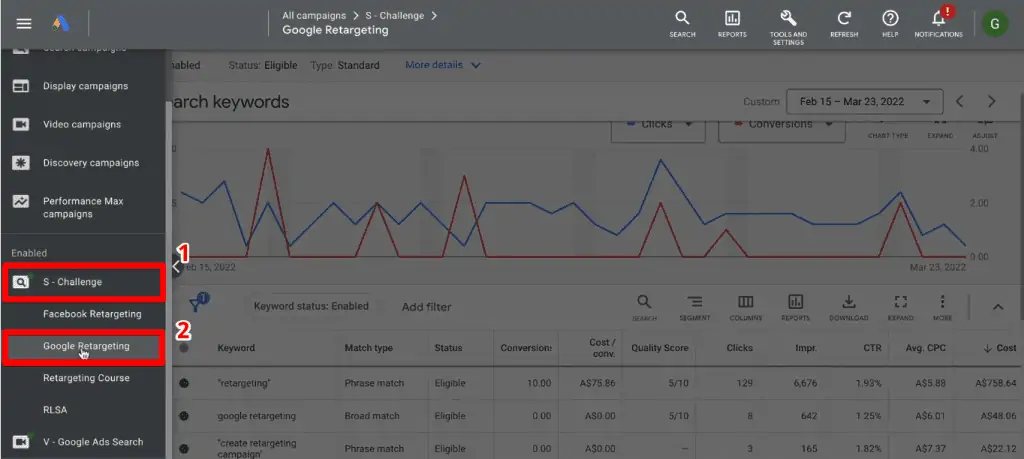Open Reports from the top header

[x=732, y=24]
